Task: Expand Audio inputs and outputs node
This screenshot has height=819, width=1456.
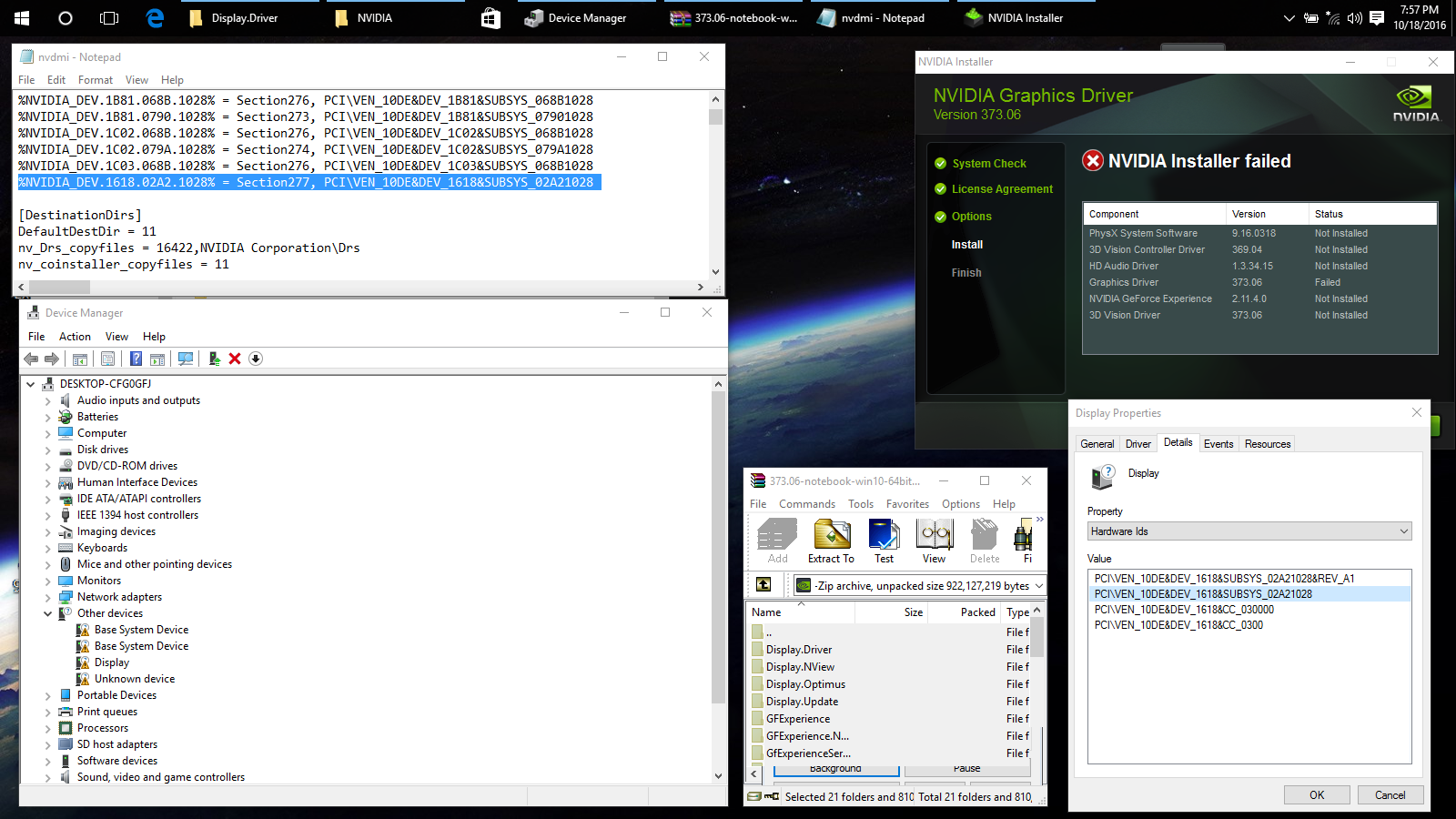Action: (47, 400)
